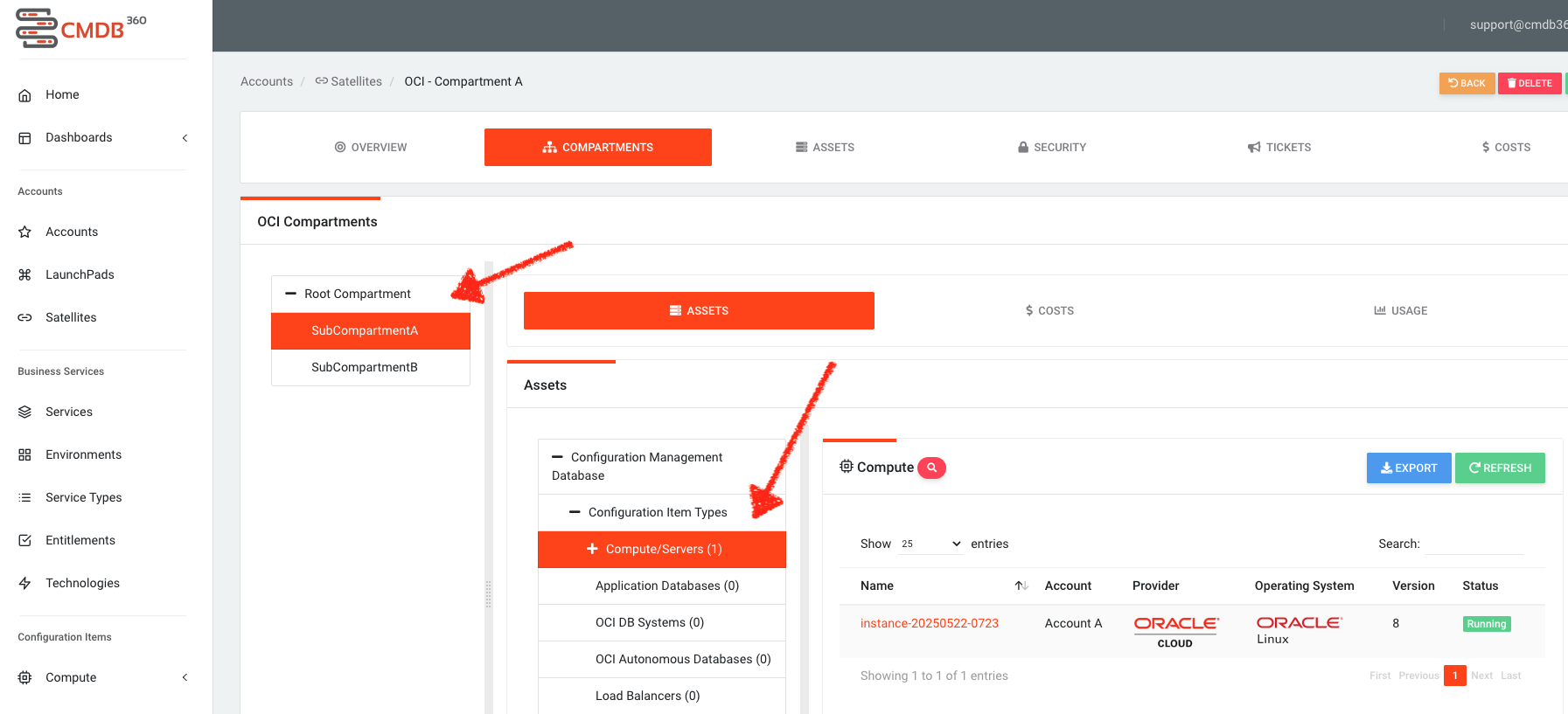Expand the Compute sidebar menu chevron
1568x714 pixels.
tap(185, 678)
